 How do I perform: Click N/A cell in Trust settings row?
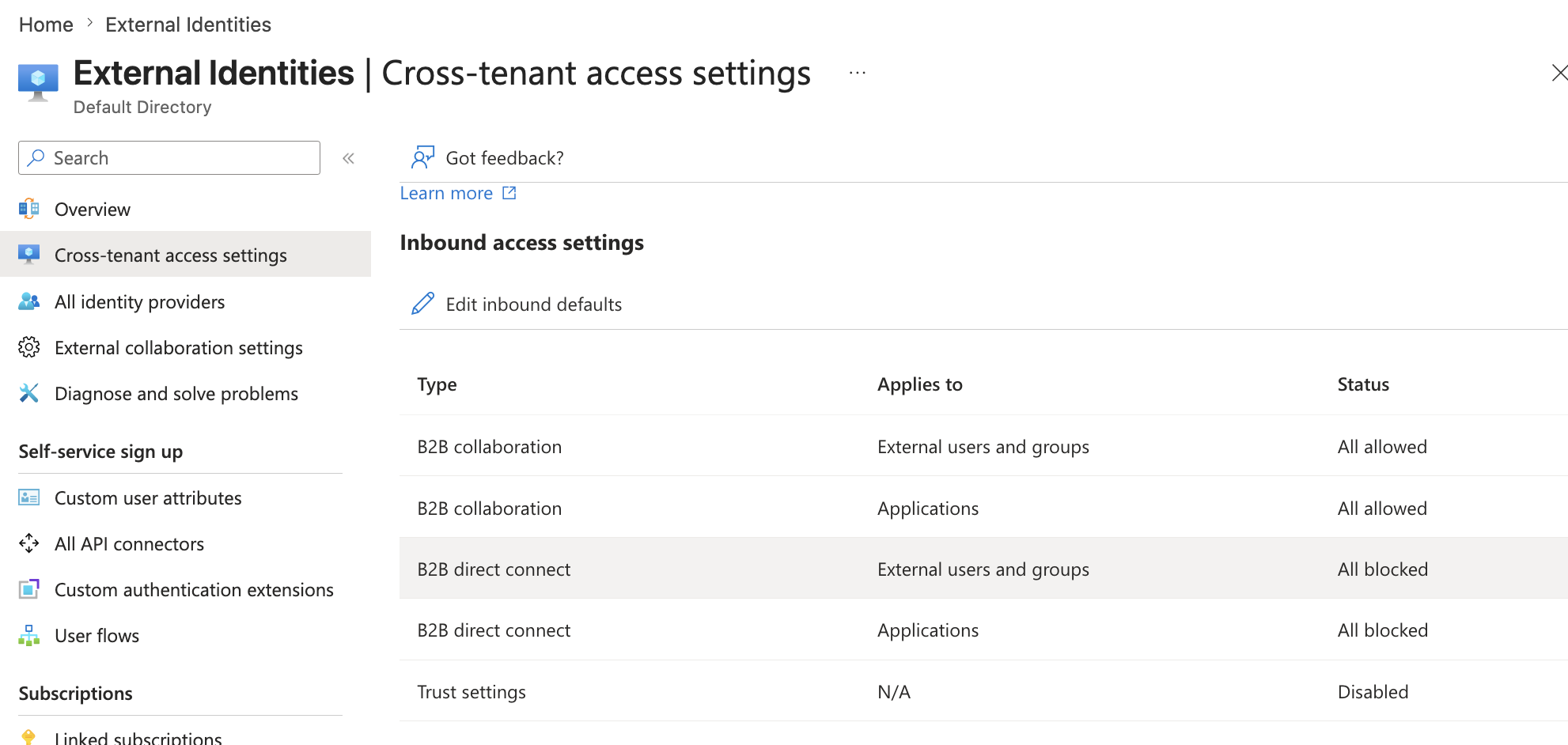point(894,692)
